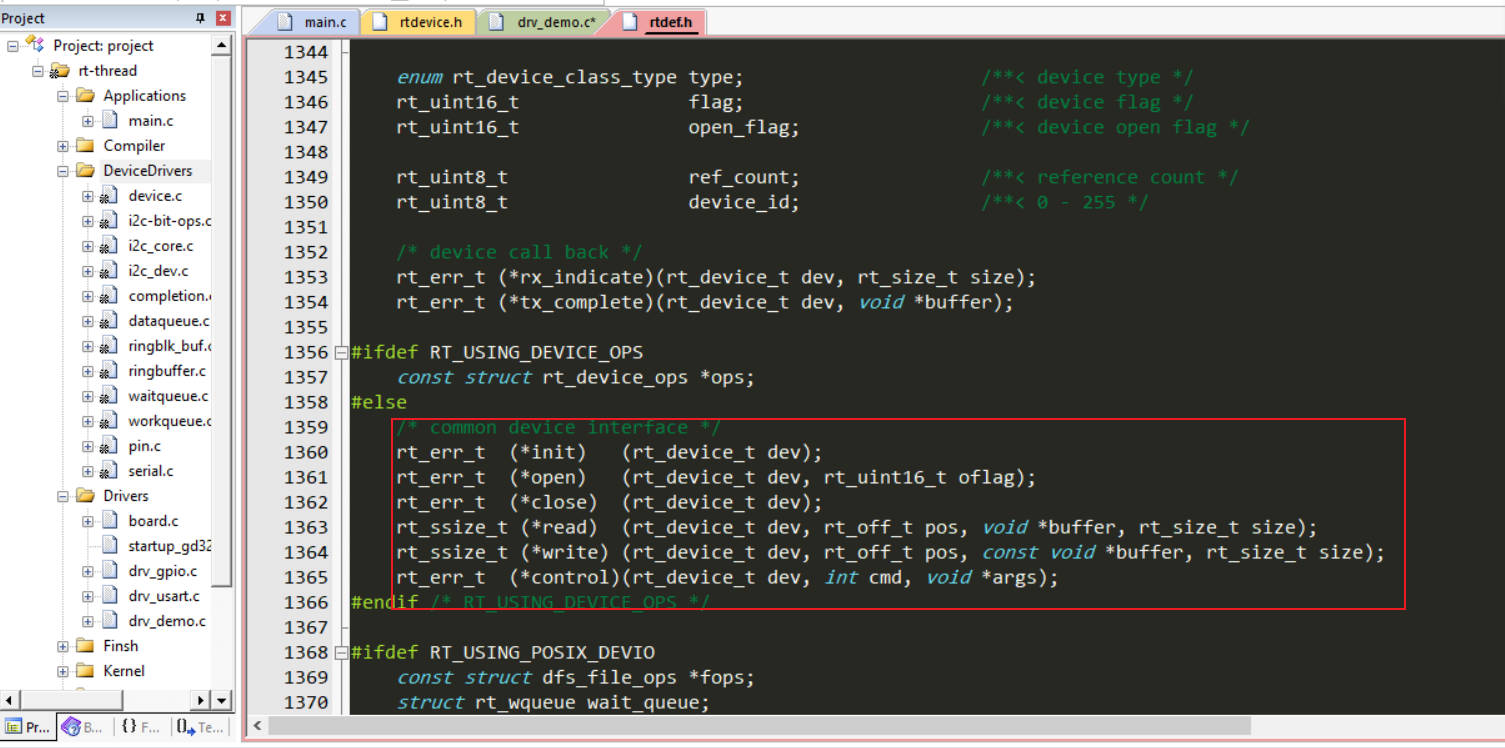Click the workqueue.c file icon

[x=109, y=421]
